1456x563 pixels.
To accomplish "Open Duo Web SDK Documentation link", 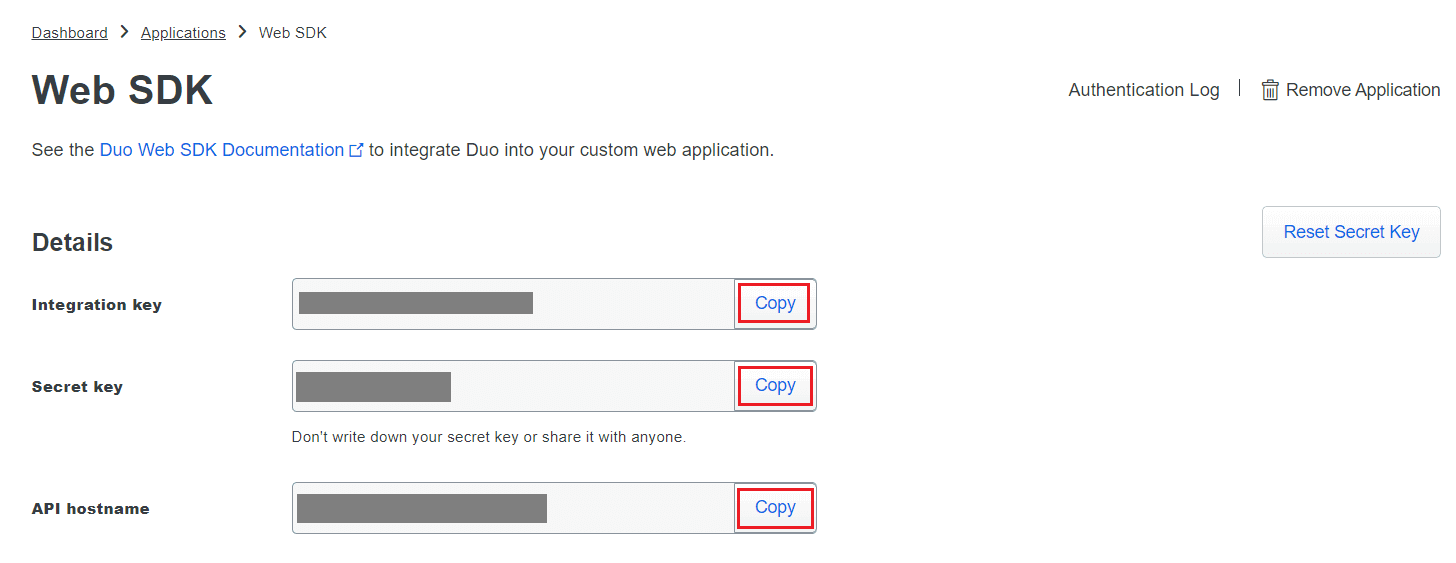I will click(222, 150).
